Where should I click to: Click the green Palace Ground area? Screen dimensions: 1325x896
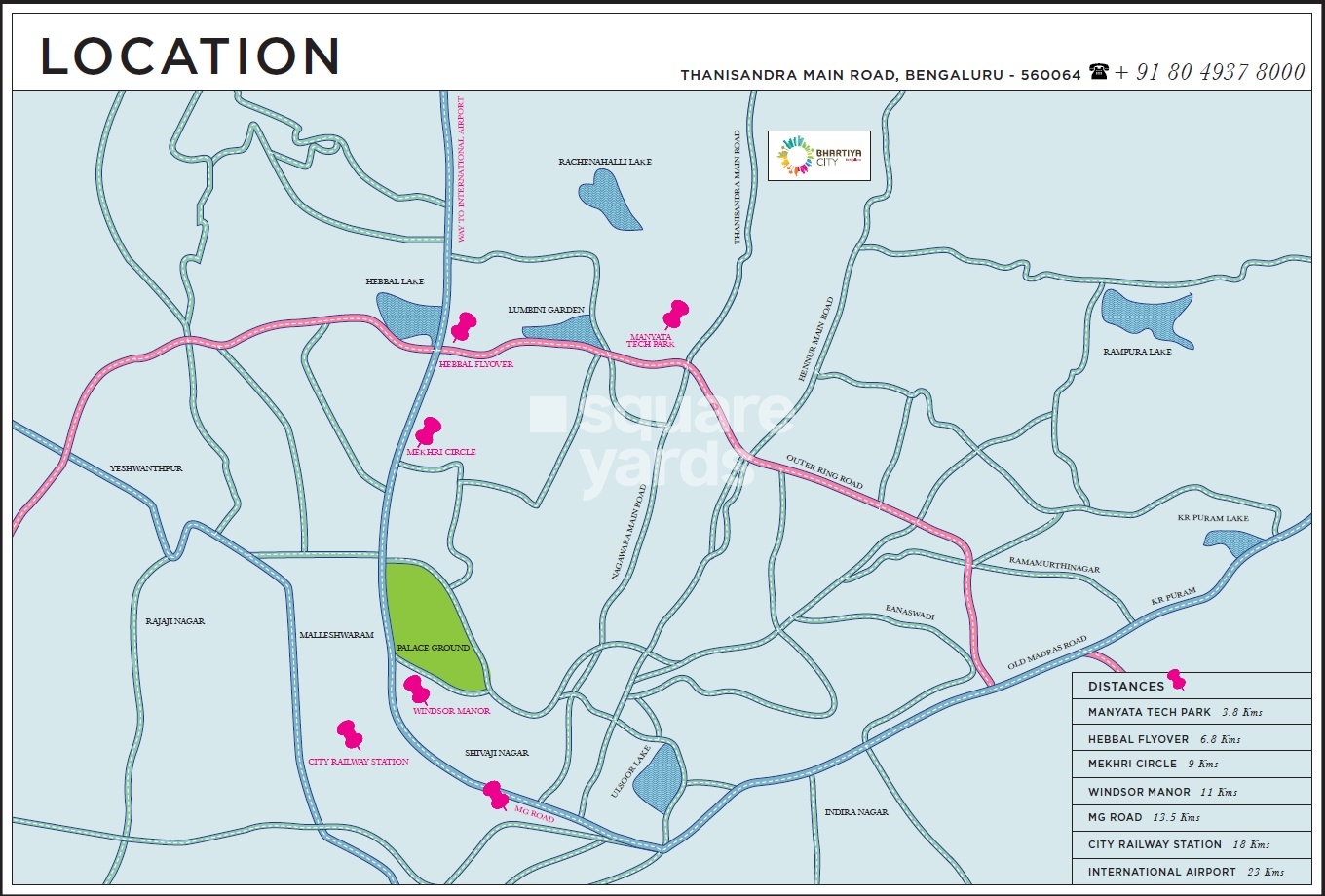click(435, 628)
